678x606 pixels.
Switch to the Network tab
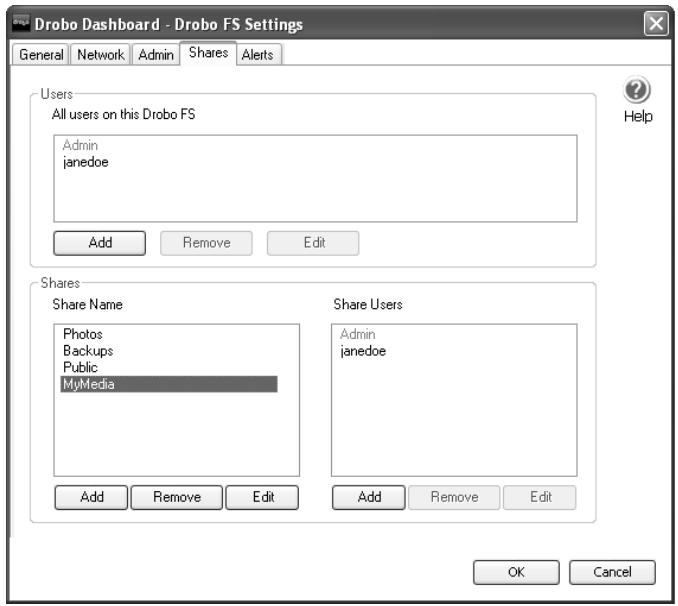(100, 55)
